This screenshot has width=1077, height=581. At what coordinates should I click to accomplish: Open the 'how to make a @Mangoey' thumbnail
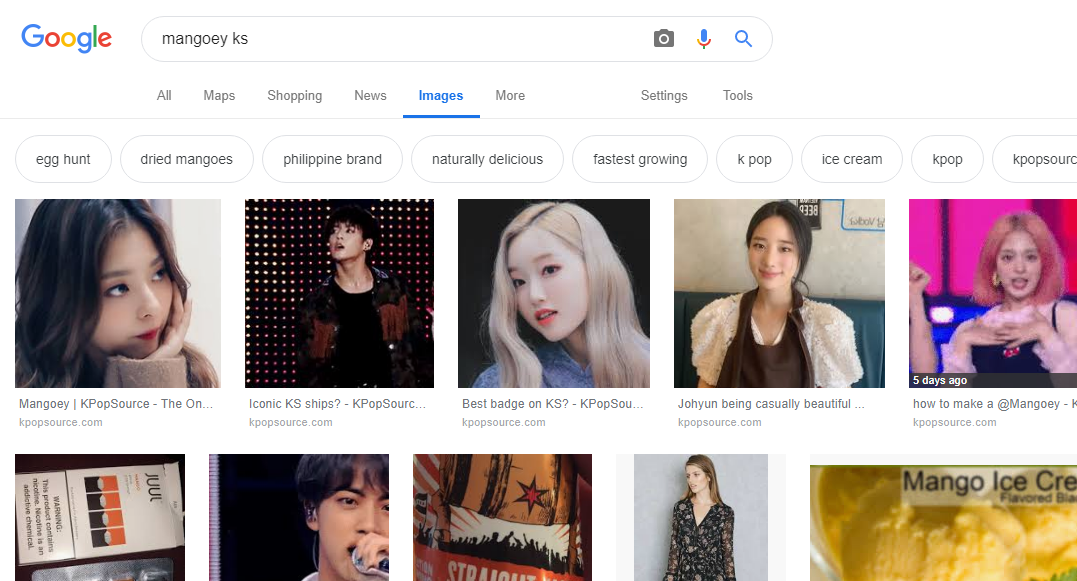tap(993, 293)
